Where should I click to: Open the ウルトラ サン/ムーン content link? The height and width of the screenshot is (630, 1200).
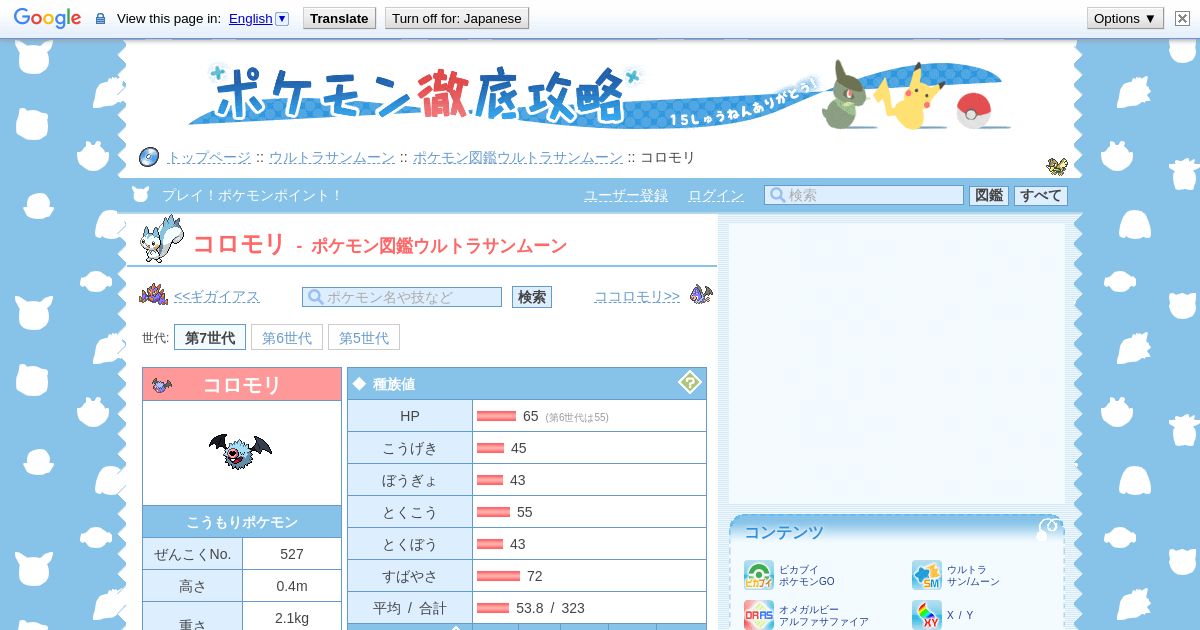click(x=973, y=575)
